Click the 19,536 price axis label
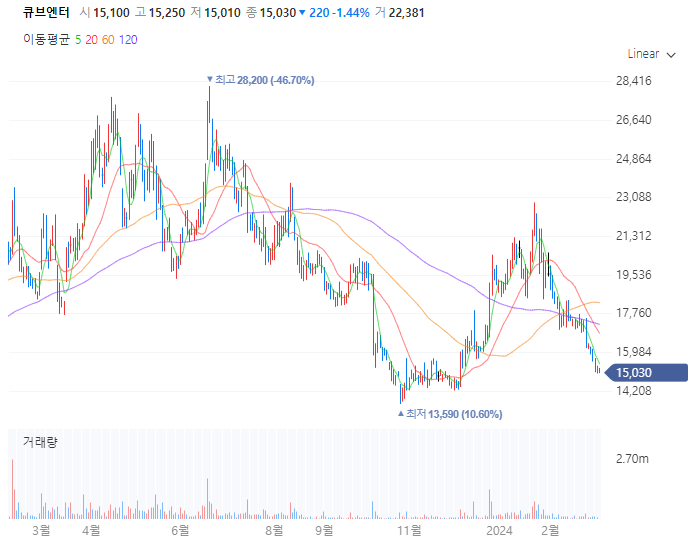This screenshot has width=693, height=555. [634, 274]
